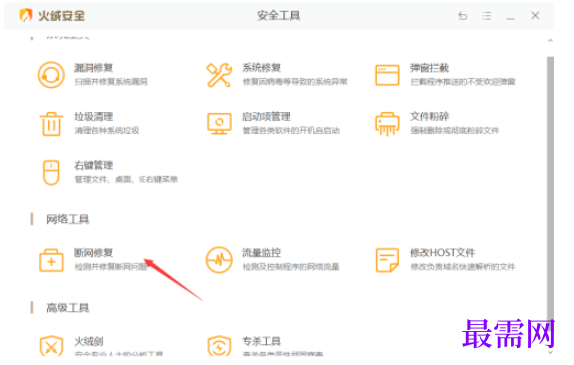Screen dimensions: 574x365
Task: Open the 右键管理 mouse icon
Action: pyautogui.click(x=51, y=172)
